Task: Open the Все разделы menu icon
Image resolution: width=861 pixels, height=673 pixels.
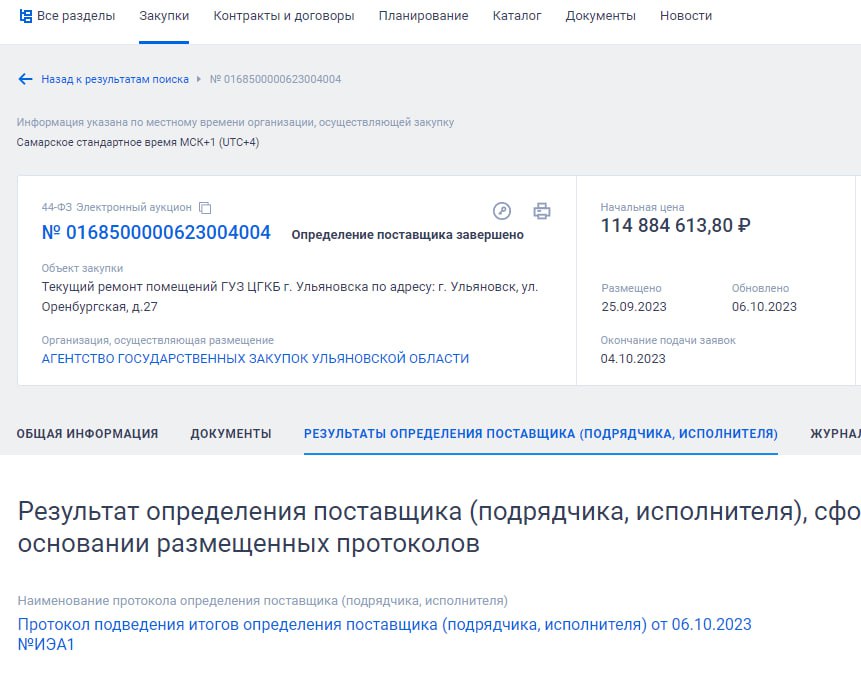Action: point(26,16)
